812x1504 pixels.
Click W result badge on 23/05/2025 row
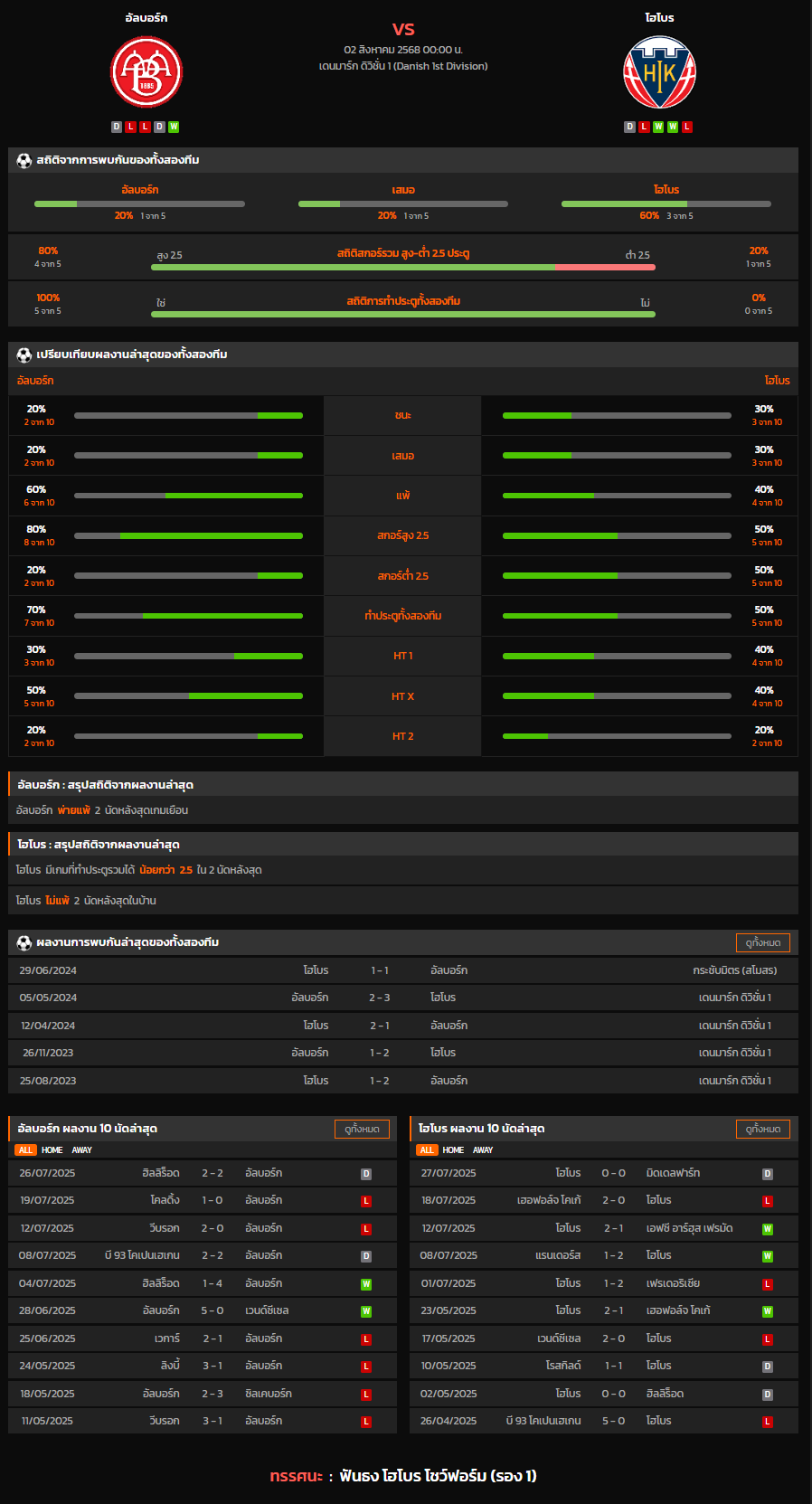(768, 1311)
